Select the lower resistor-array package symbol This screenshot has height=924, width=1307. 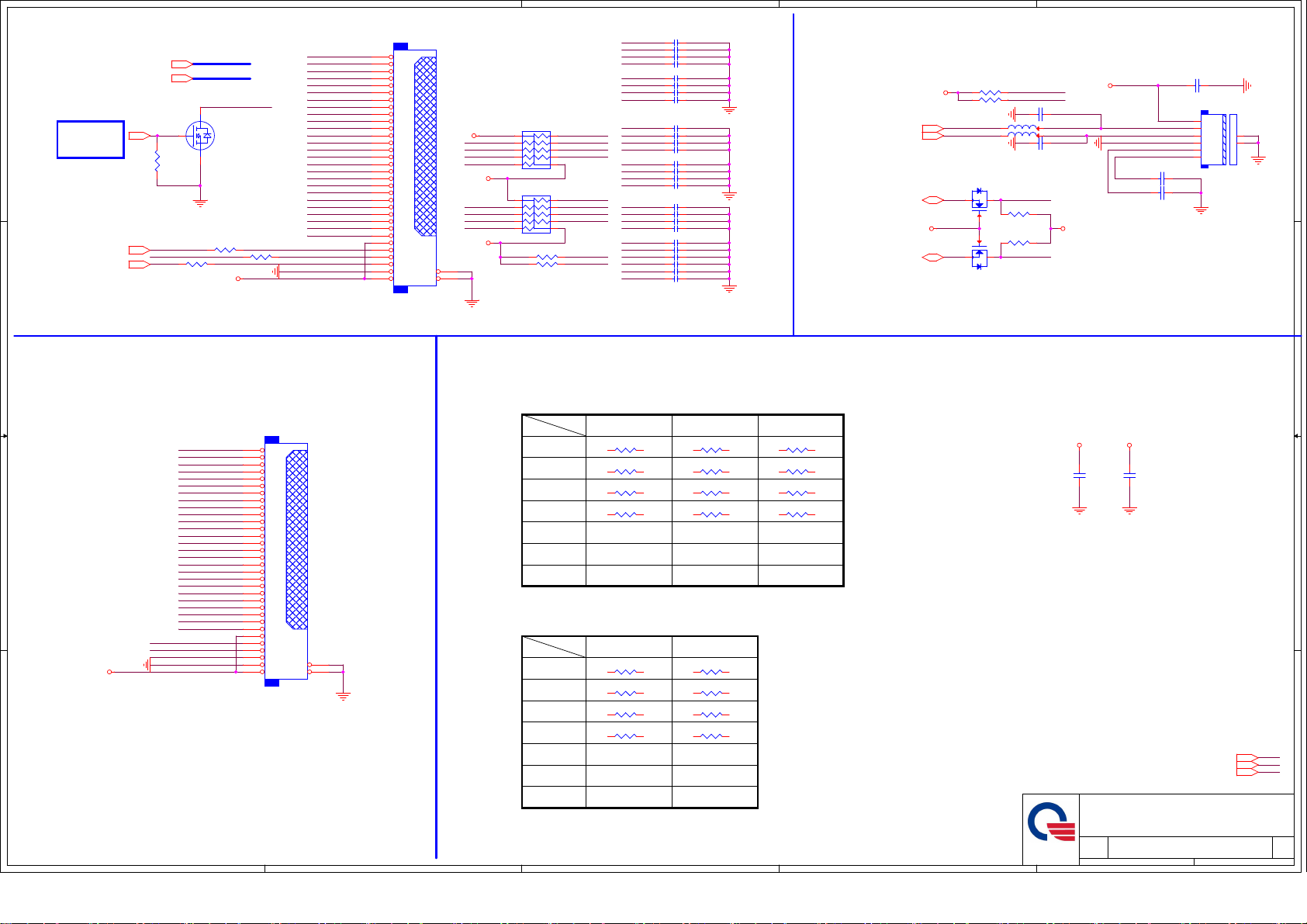pyautogui.click(x=537, y=214)
